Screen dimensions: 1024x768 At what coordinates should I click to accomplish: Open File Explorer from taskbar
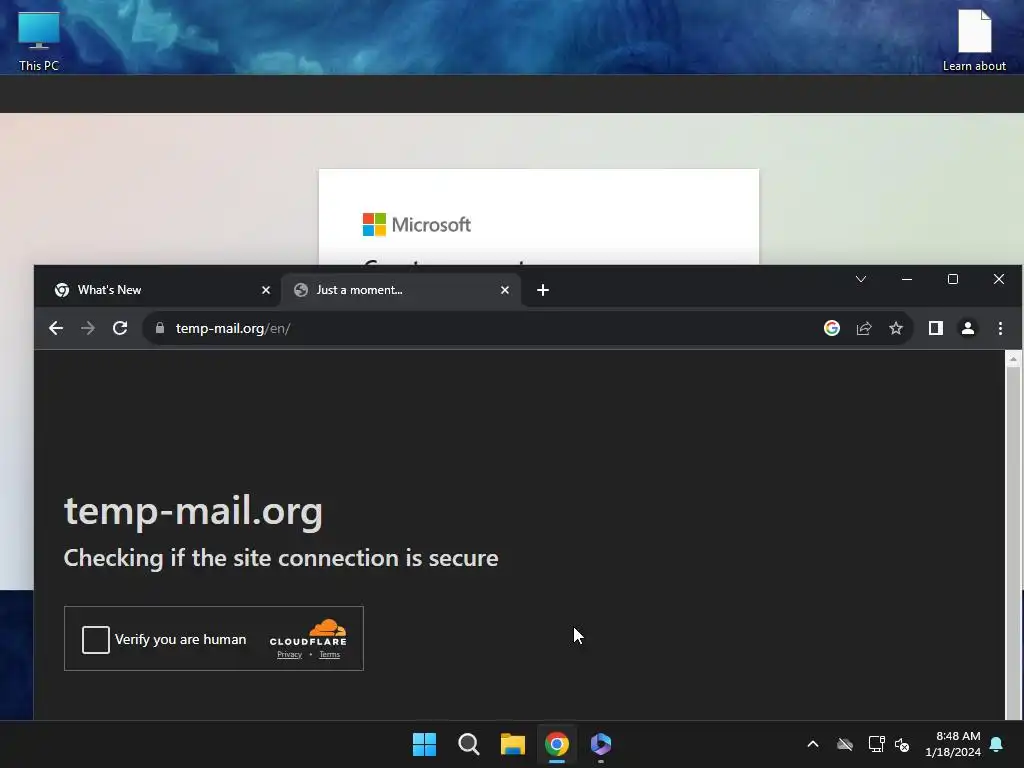[x=513, y=744]
